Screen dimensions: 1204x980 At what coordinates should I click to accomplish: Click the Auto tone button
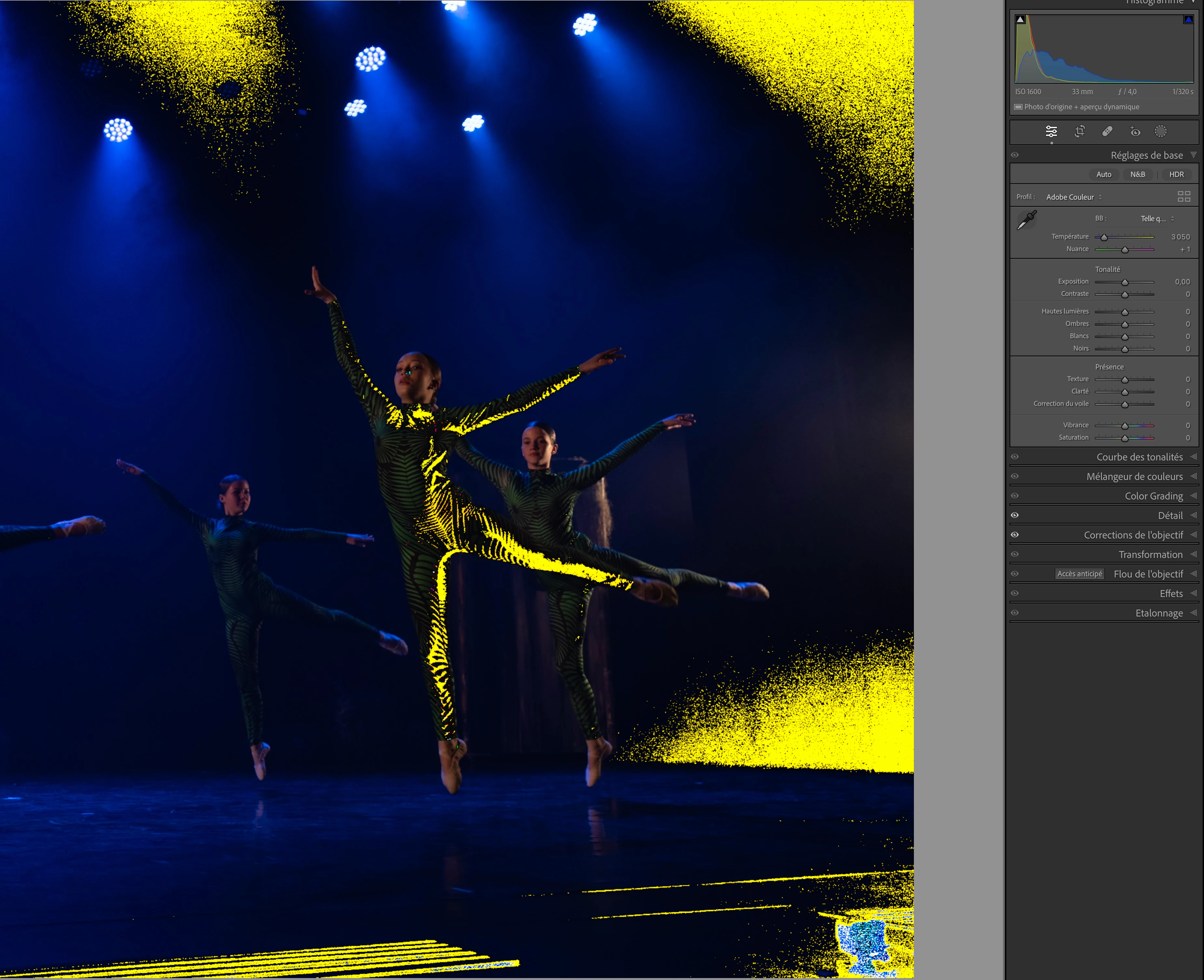click(1104, 174)
